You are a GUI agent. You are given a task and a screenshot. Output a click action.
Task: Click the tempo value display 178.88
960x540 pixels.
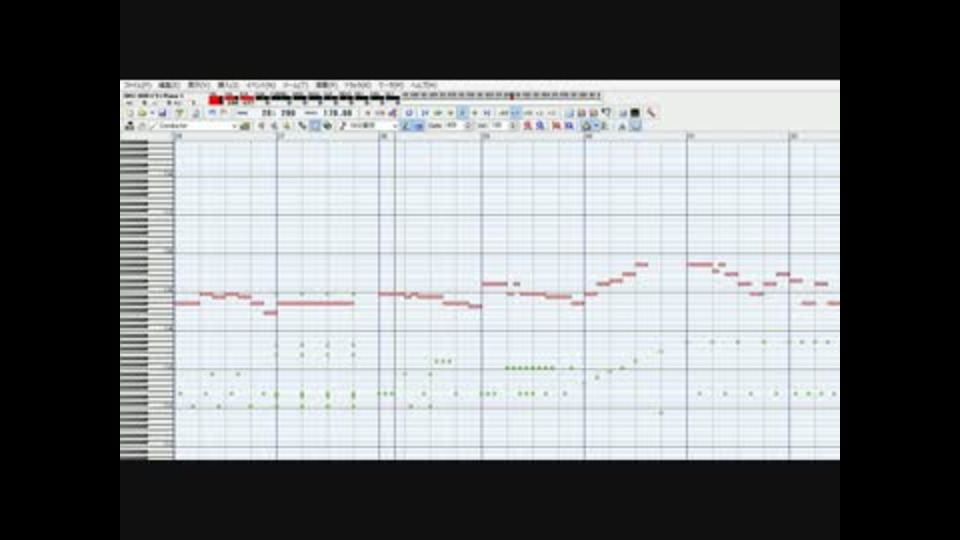point(337,113)
